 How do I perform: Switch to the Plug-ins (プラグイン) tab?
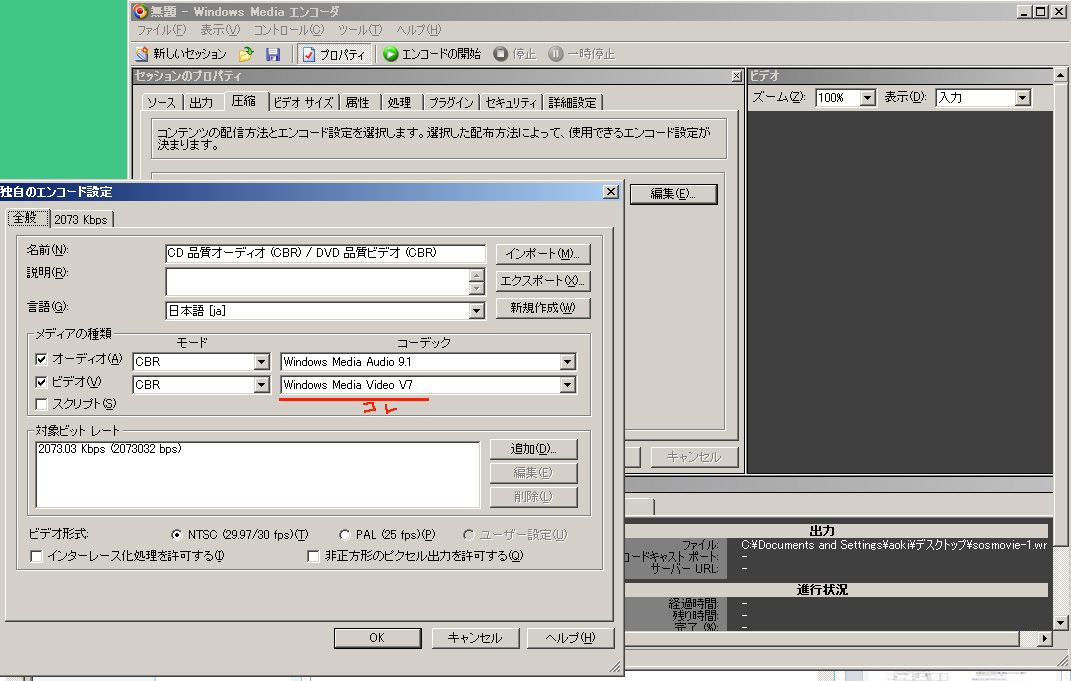click(451, 102)
